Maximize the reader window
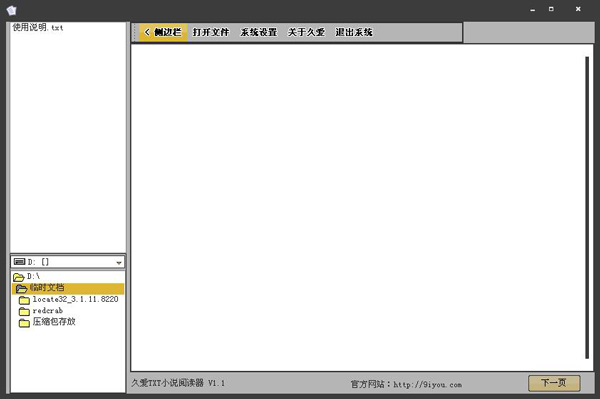This screenshot has height=399, width=600. (x=551, y=9)
